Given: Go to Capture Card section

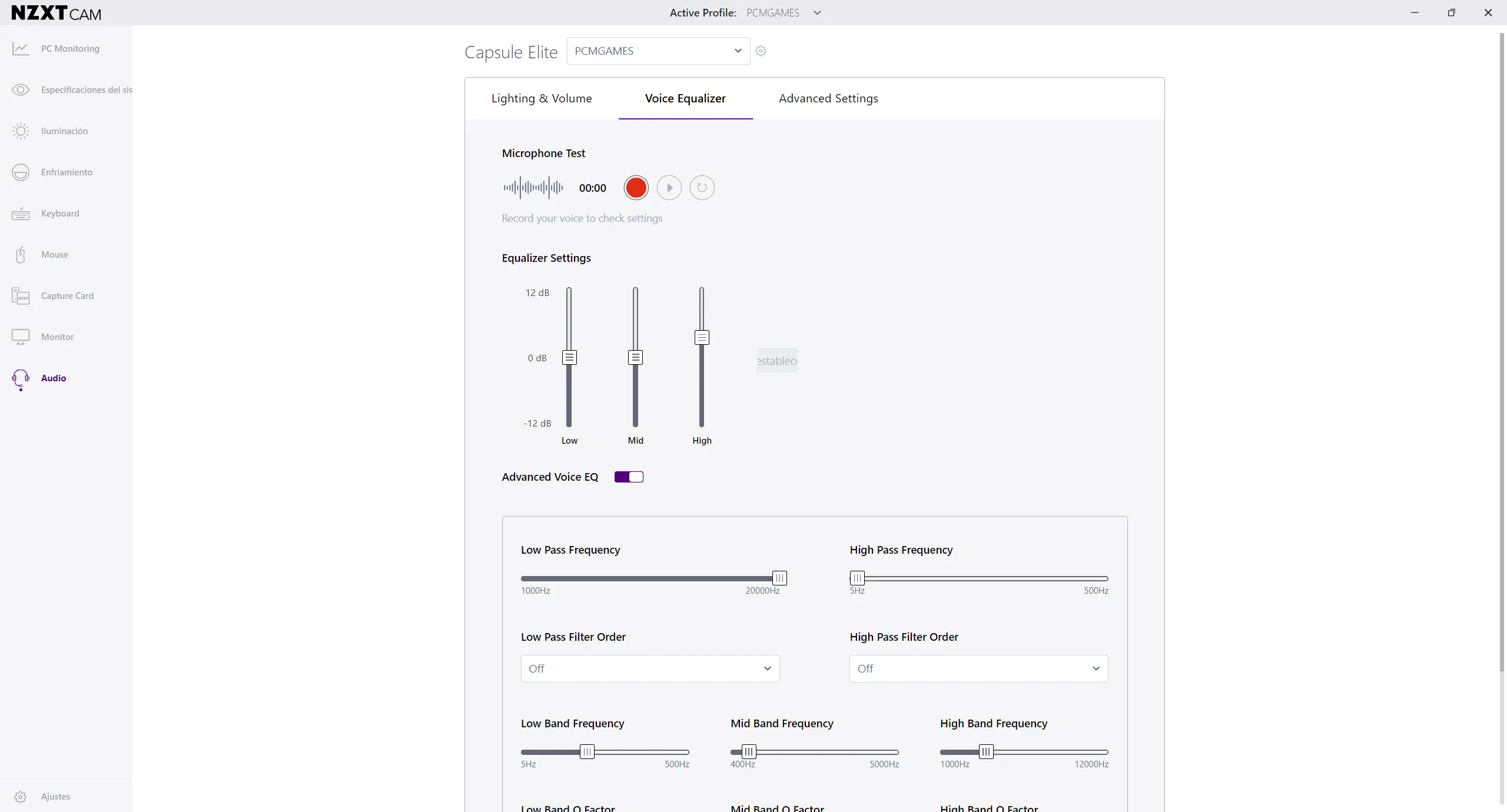Looking at the screenshot, I should [67, 296].
